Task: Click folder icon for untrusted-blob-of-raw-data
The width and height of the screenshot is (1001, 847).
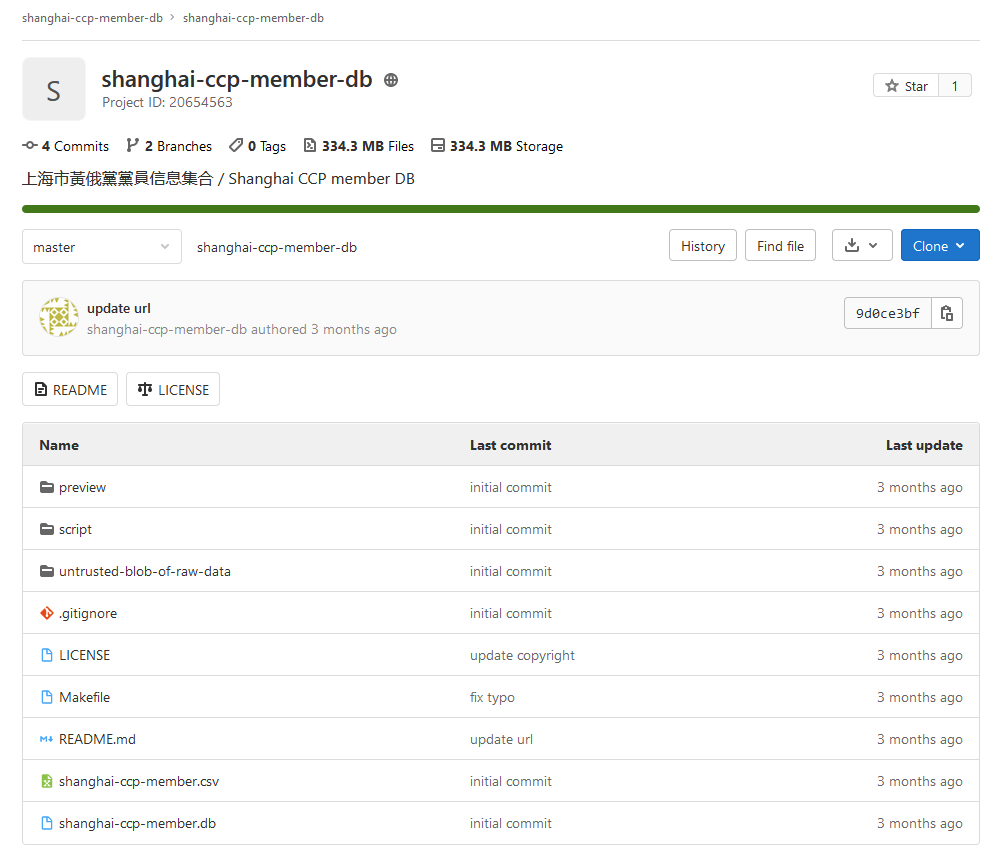Action: point(47,571)
